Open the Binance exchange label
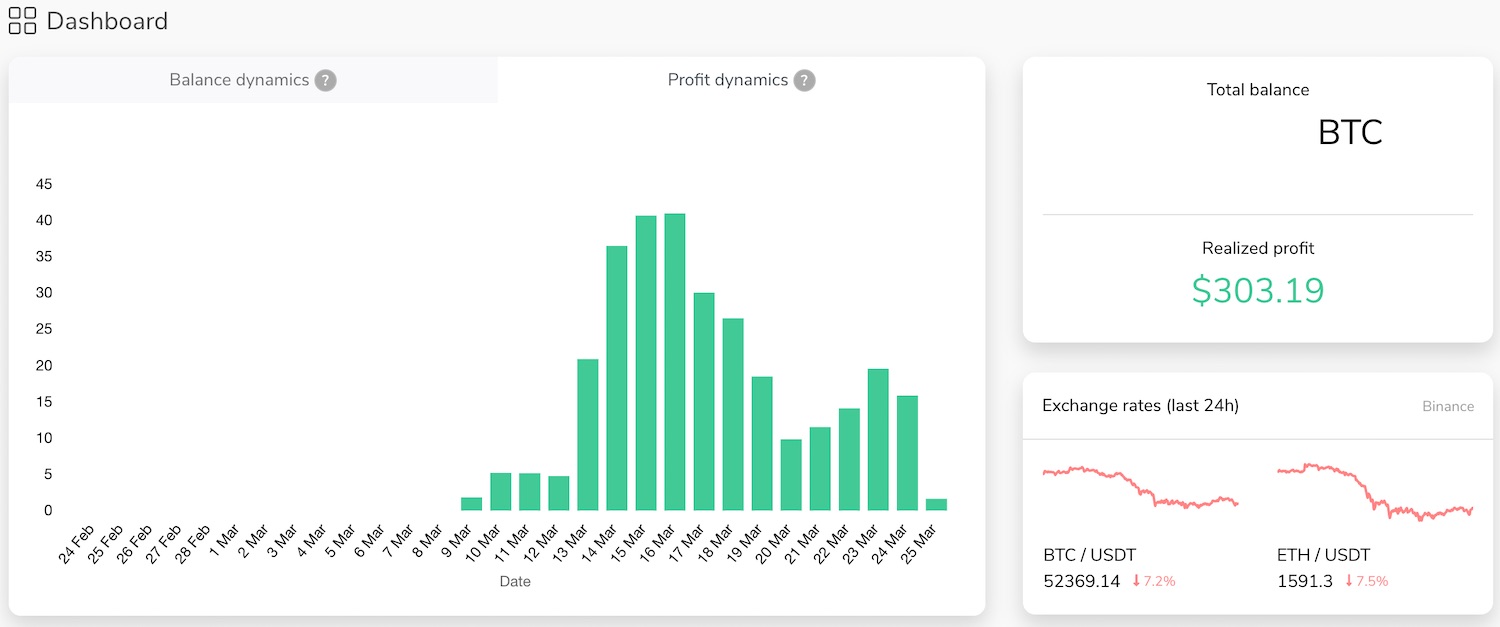Image resolution: width=1500 pixels, height=627 pixels. [x=1447, y=406]
